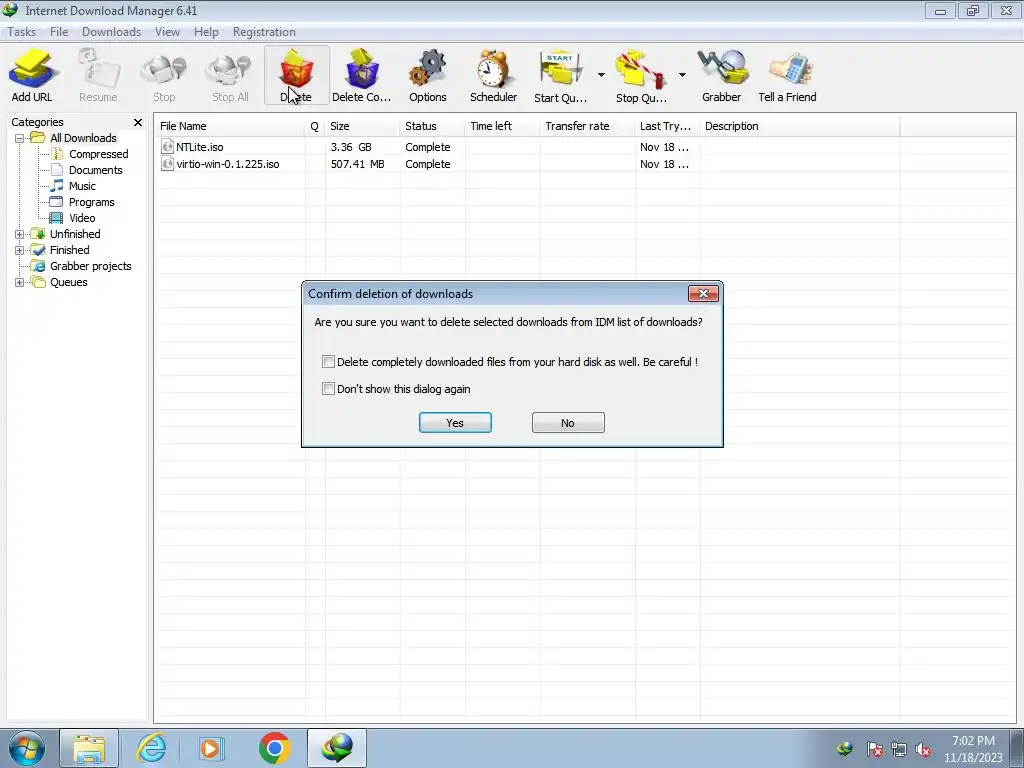1024x768 pixels.
Task: Sort by Status column header
Action: tap(432, 126)
